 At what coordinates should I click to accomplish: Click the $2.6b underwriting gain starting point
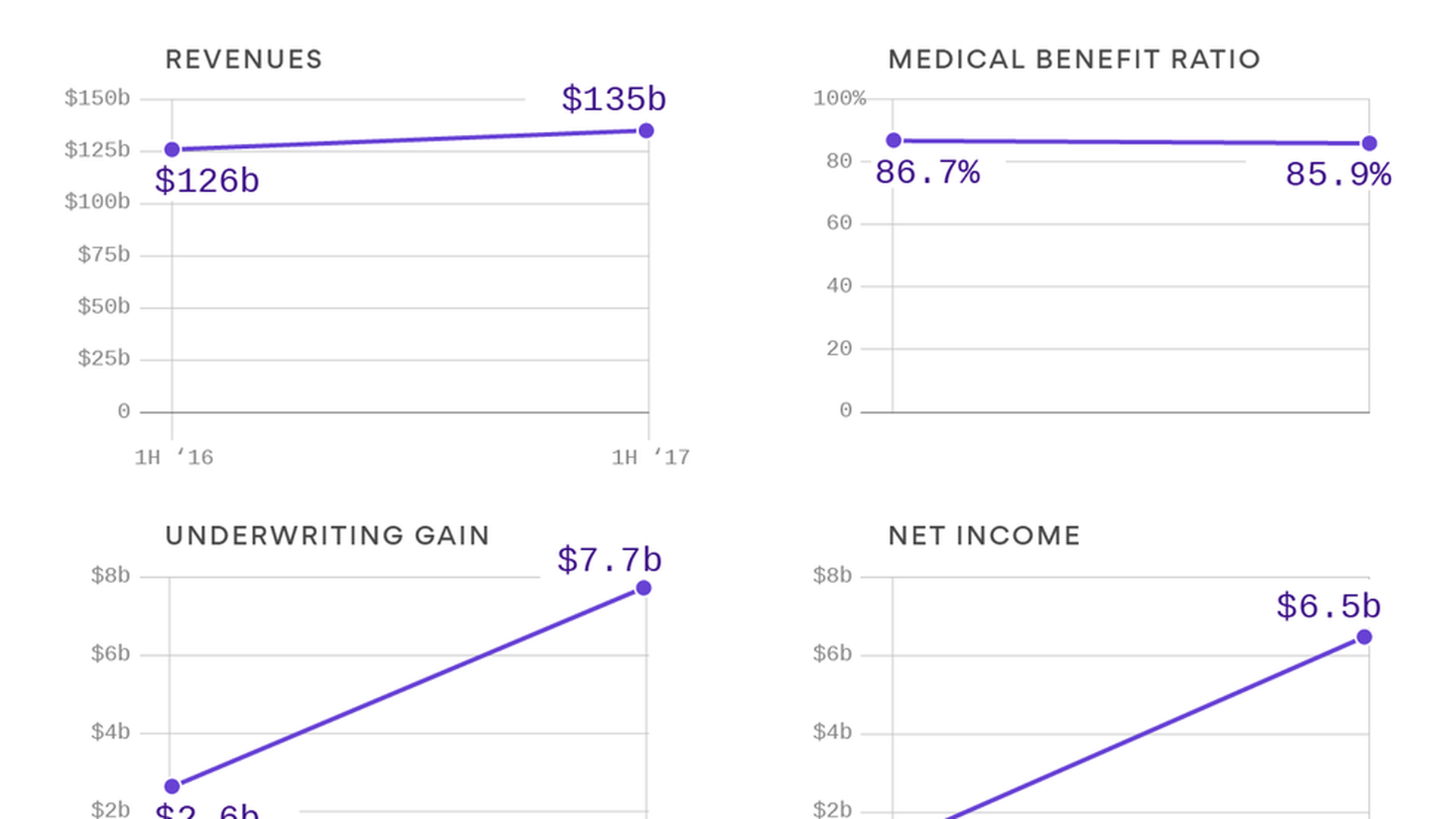point(172,786)
